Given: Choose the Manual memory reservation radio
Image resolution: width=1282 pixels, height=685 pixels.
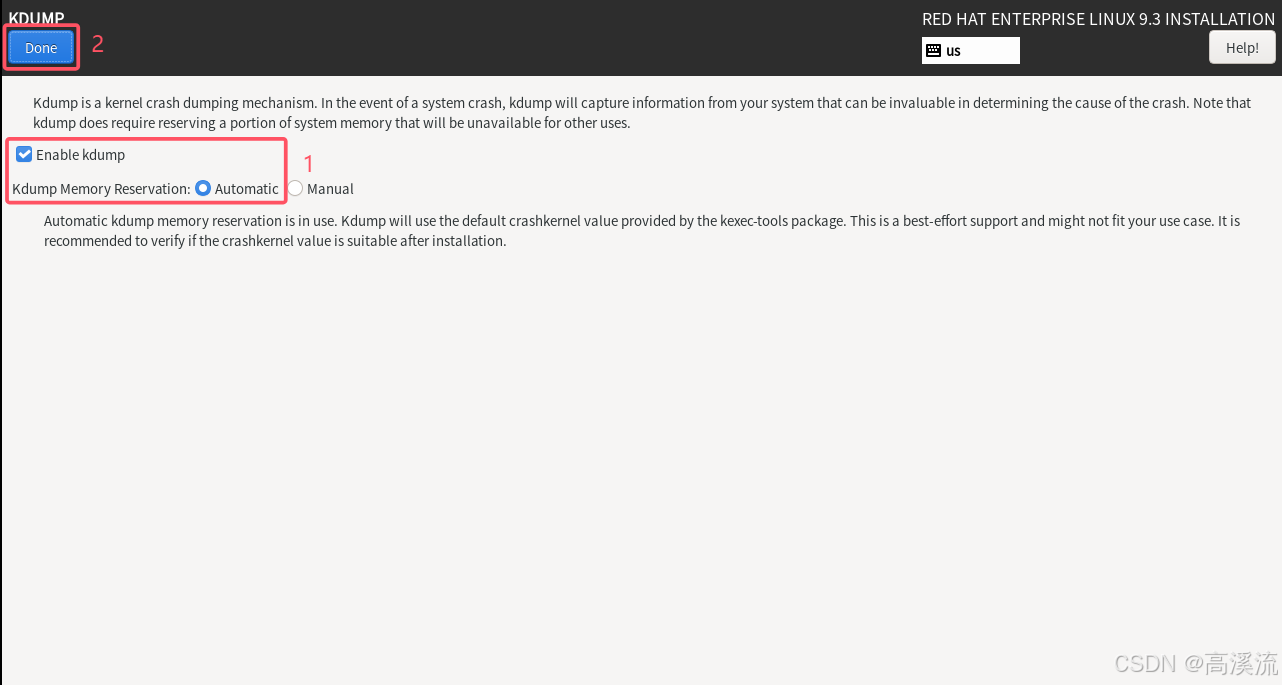Looking at the screenshot, I should tap(295, 188).
